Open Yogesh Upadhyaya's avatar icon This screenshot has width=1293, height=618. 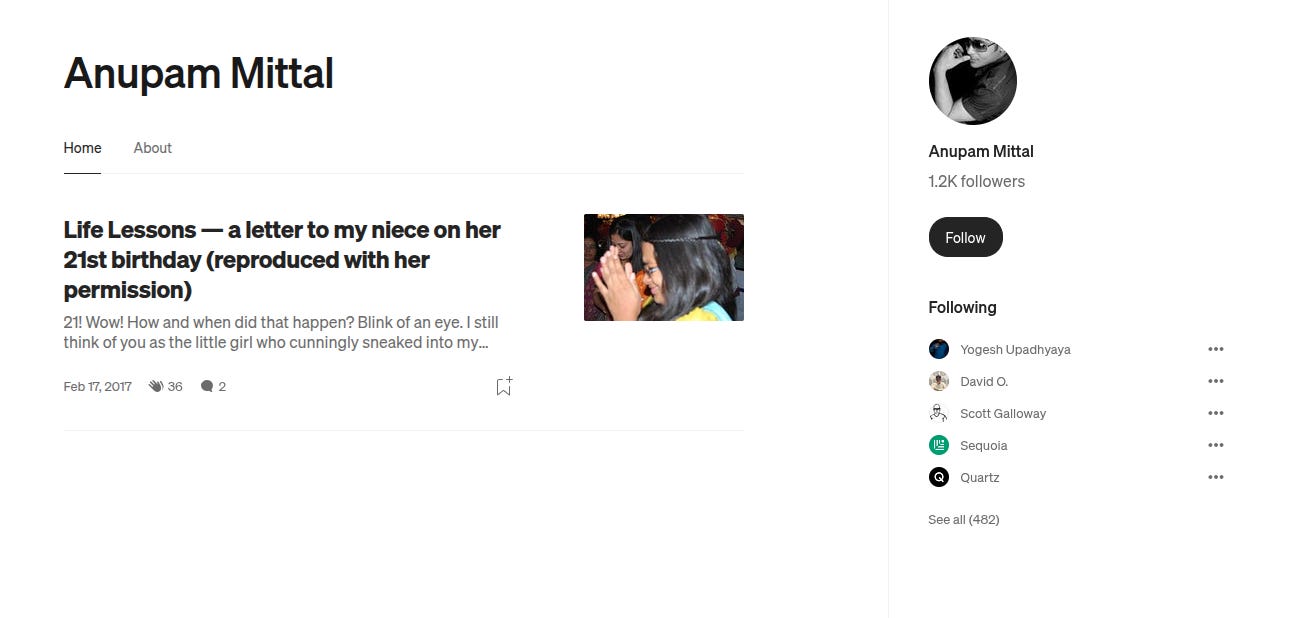pos(938,349)
